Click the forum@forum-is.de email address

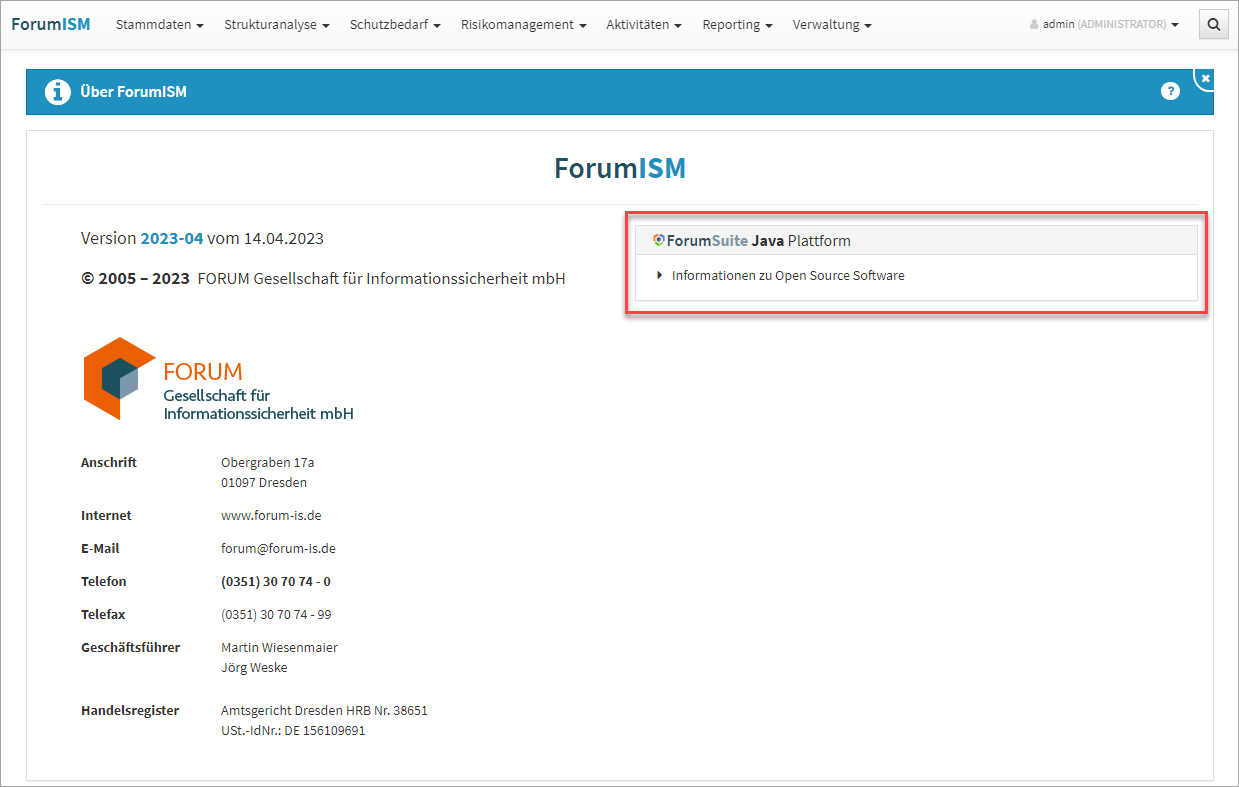(278, 549)
